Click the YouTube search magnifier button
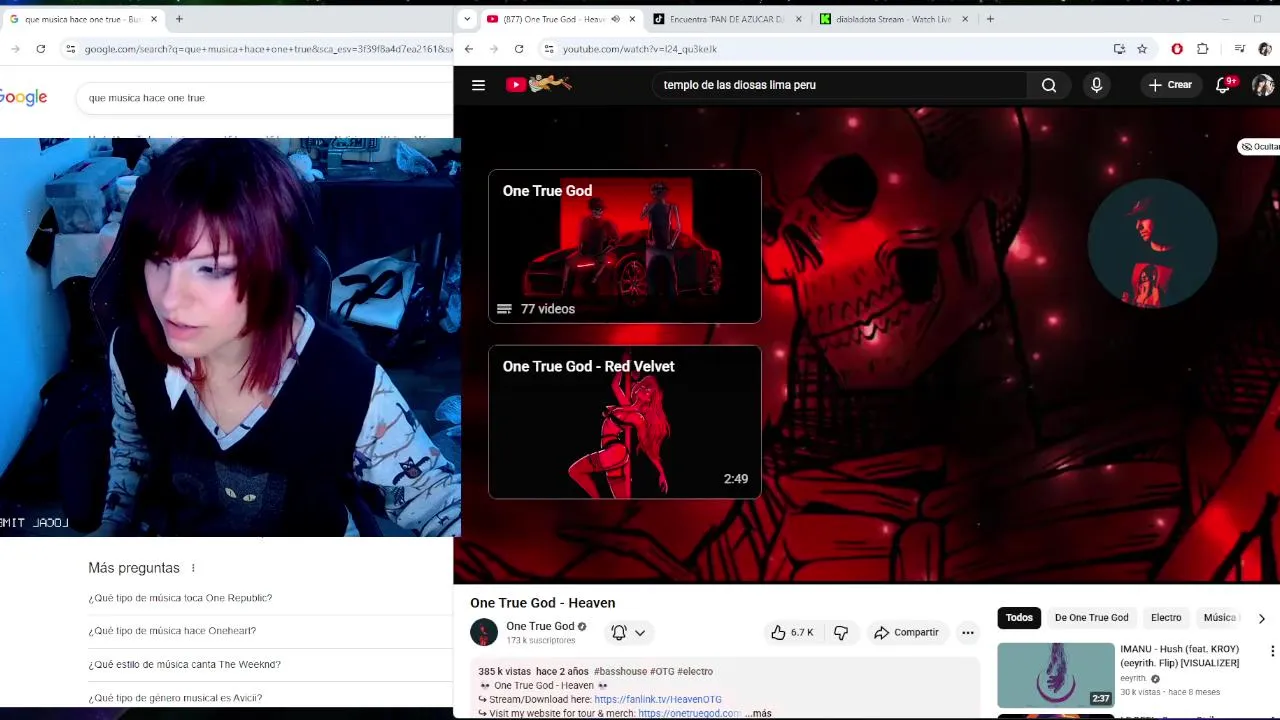Screen dimensions: 1280x720 [1049, 85]
